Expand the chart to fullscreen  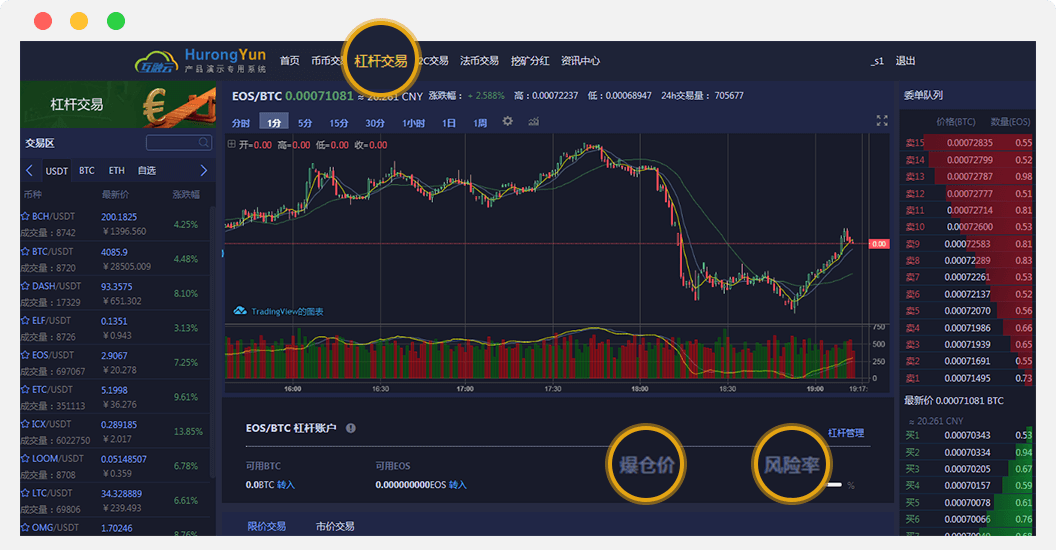click(x=882, y=120)
